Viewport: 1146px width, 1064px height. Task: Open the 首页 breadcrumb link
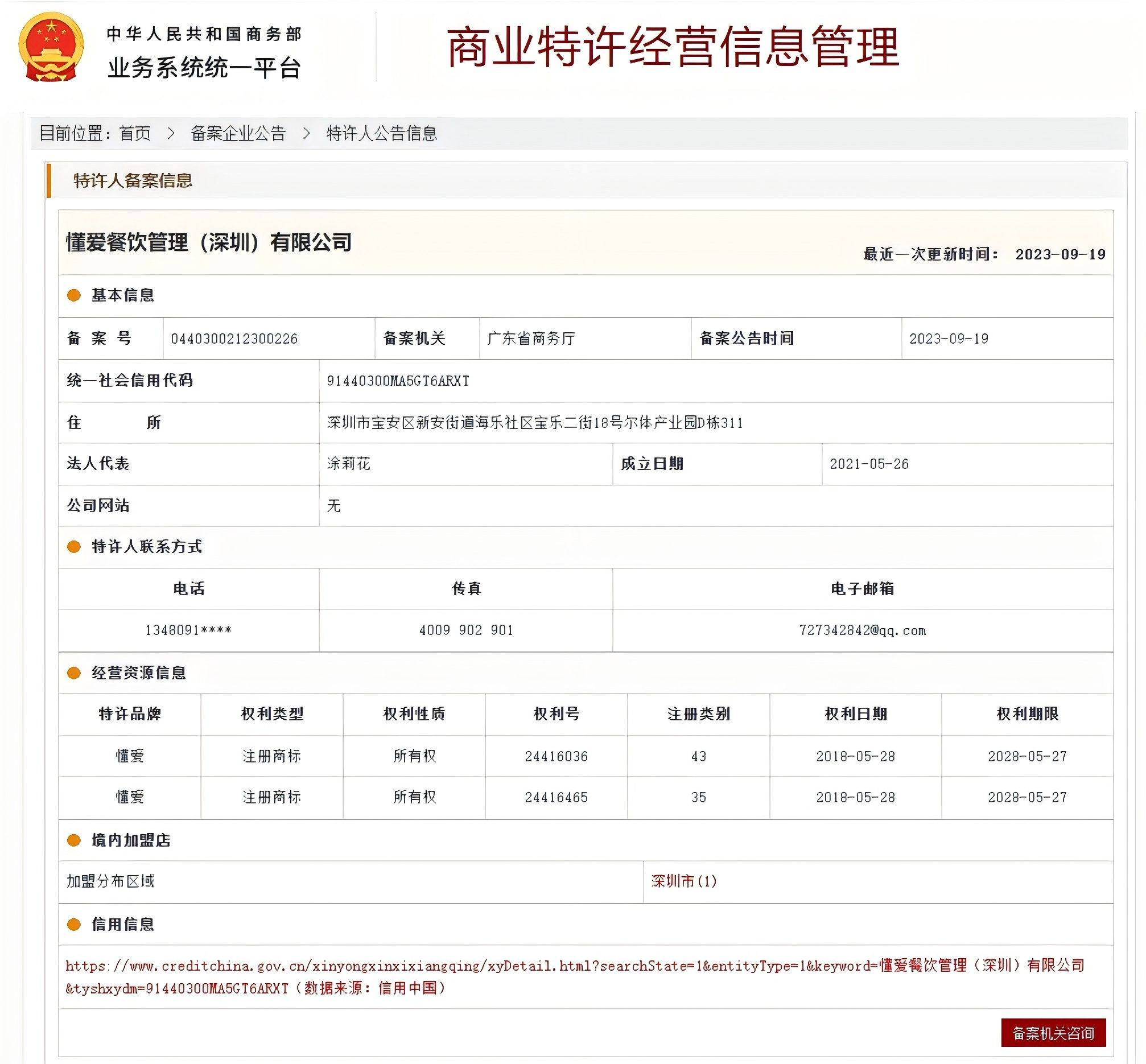(x=134, y=134)
